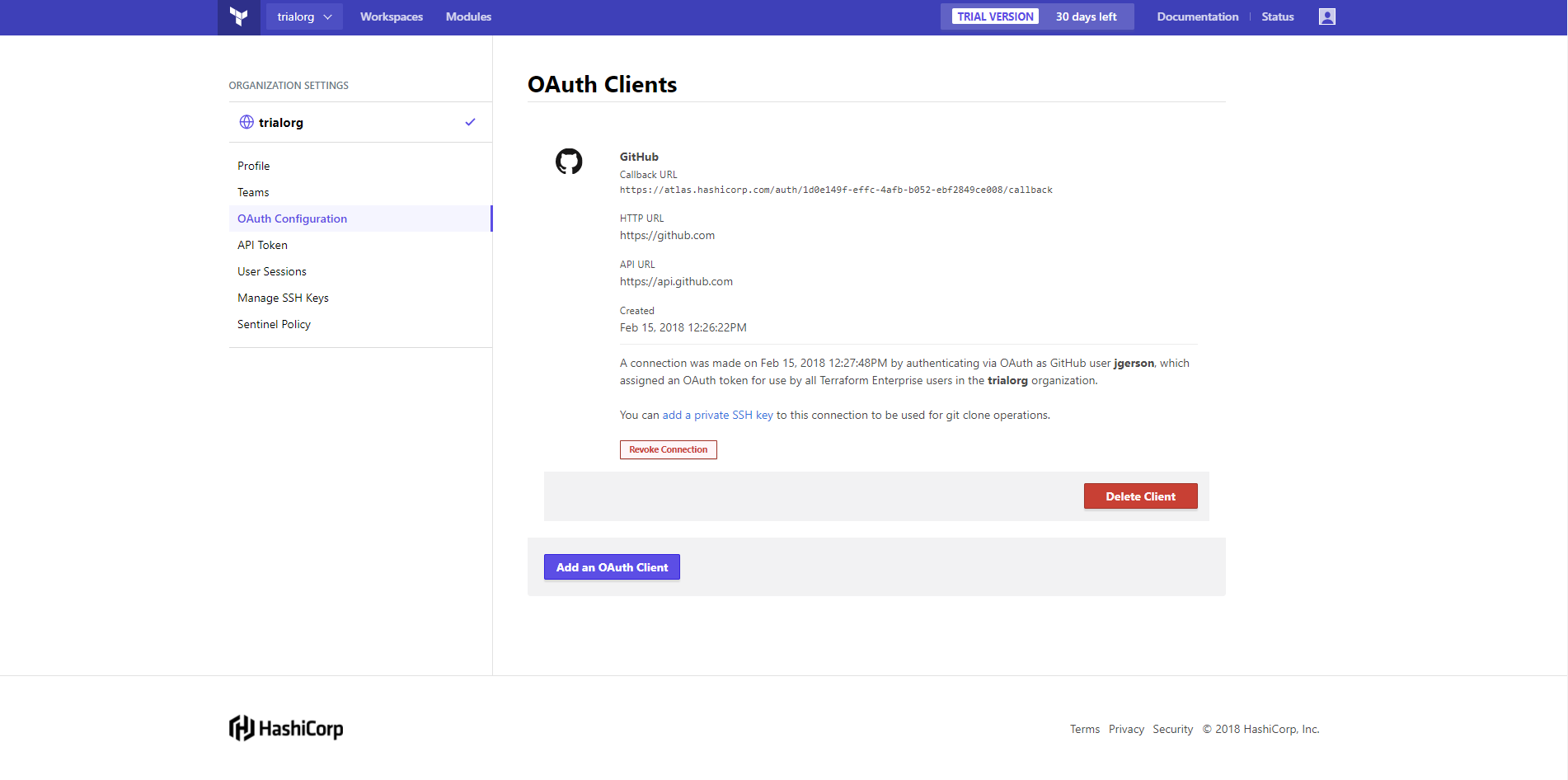Click the GitHub client name heading
The image size is (1568, 780).
pyautogui.click(x=639, y=157)
